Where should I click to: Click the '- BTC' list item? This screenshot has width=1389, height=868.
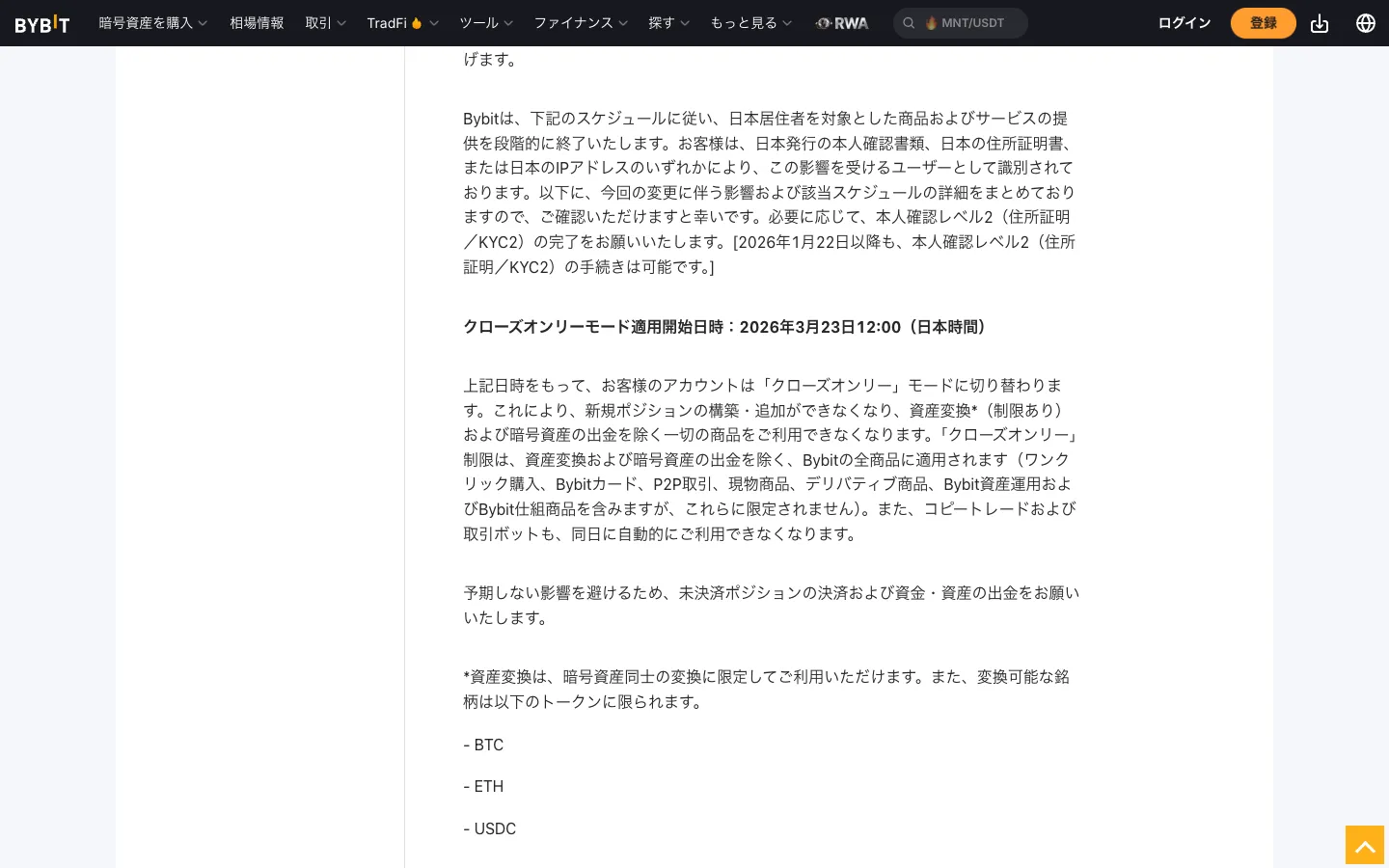pyautogui.click(x=483, y=745)
